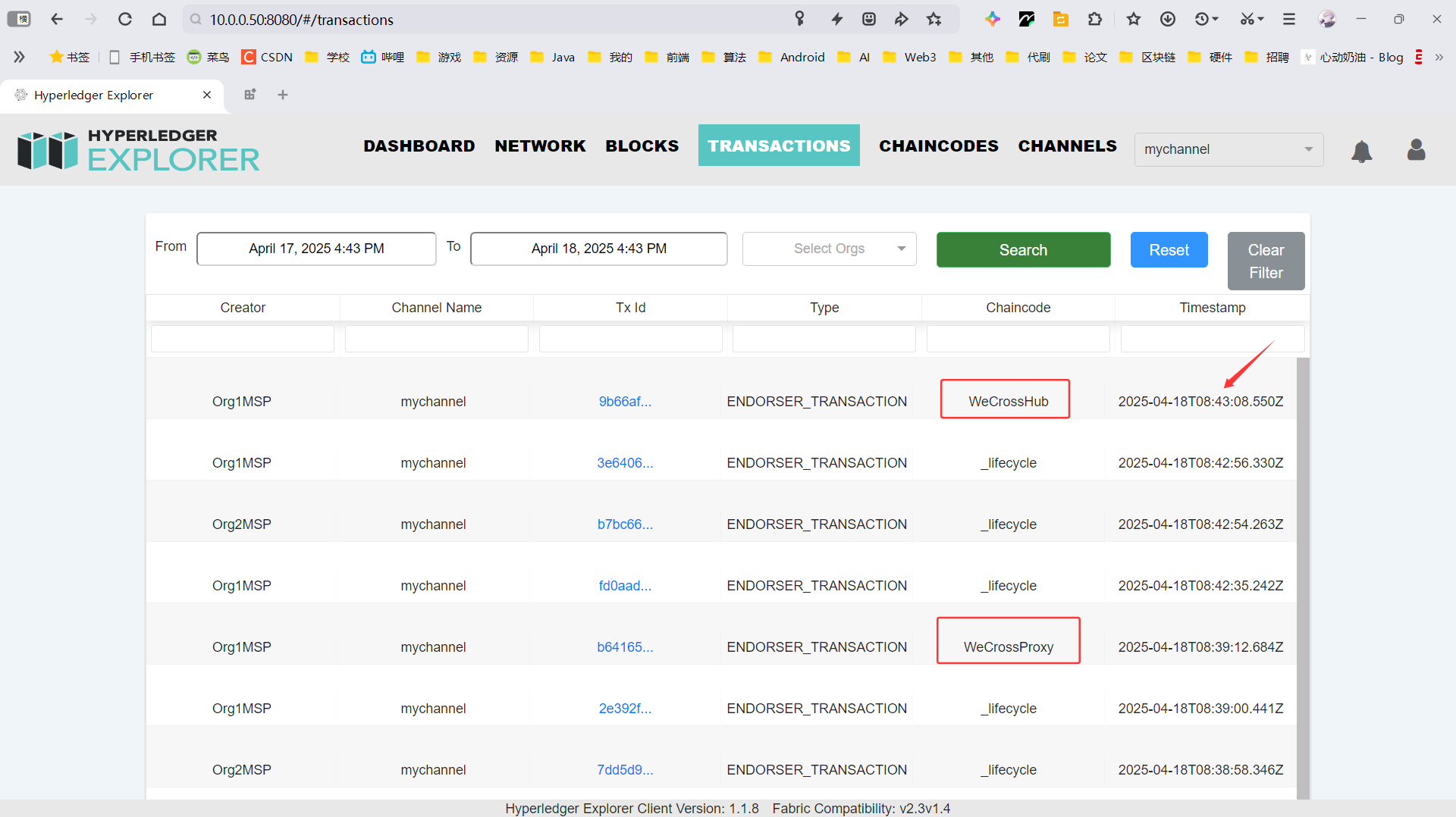Image resolution: width=1456 pixels, height=817 pixels.
Task: Open the user account icon
Action: pos(1416,149)
